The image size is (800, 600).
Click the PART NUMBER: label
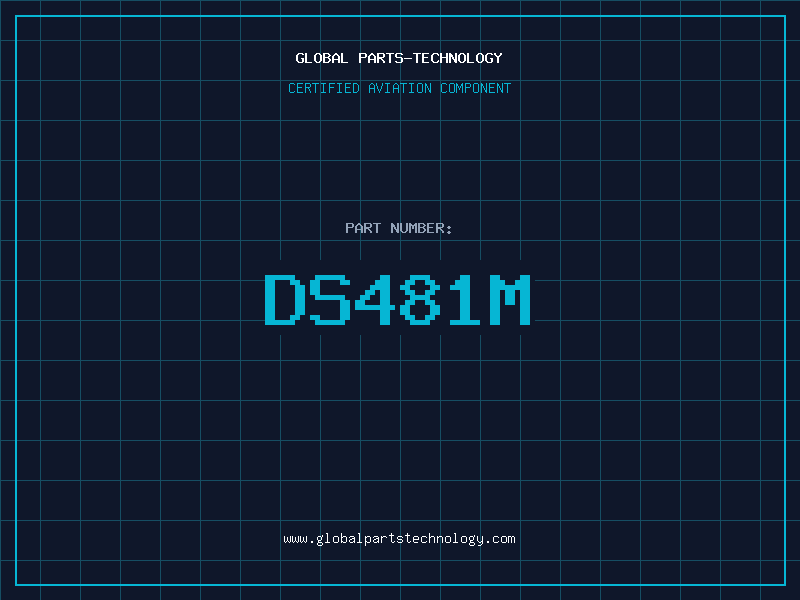(398, 228)
